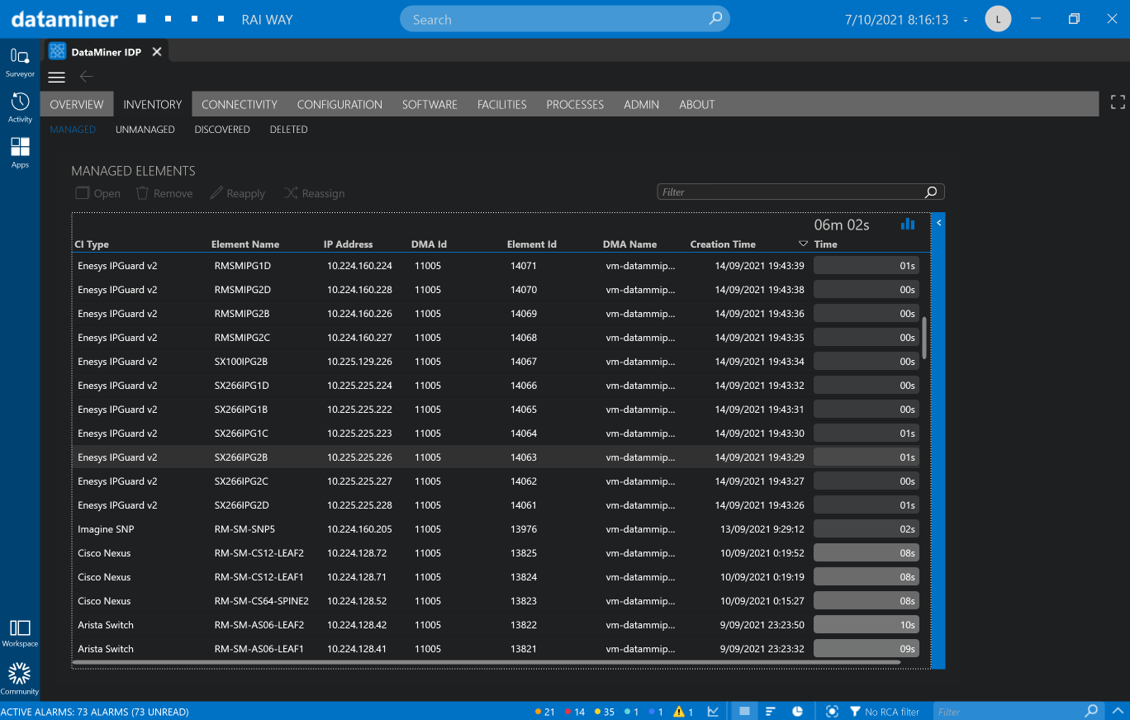Open the Community sidebar icon

click(x=19, y=679)
